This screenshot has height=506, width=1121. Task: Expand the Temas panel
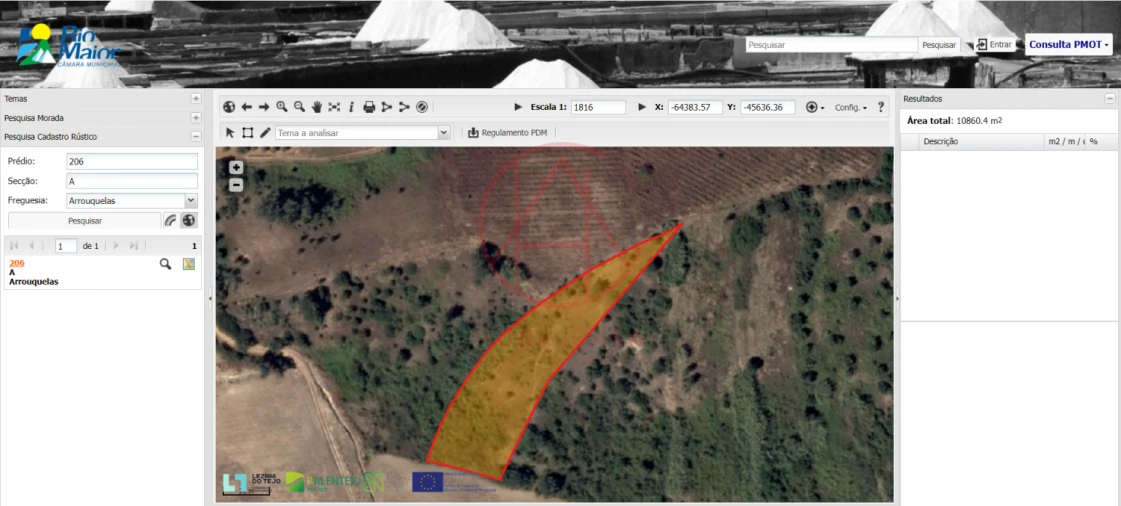pos(196,99)
